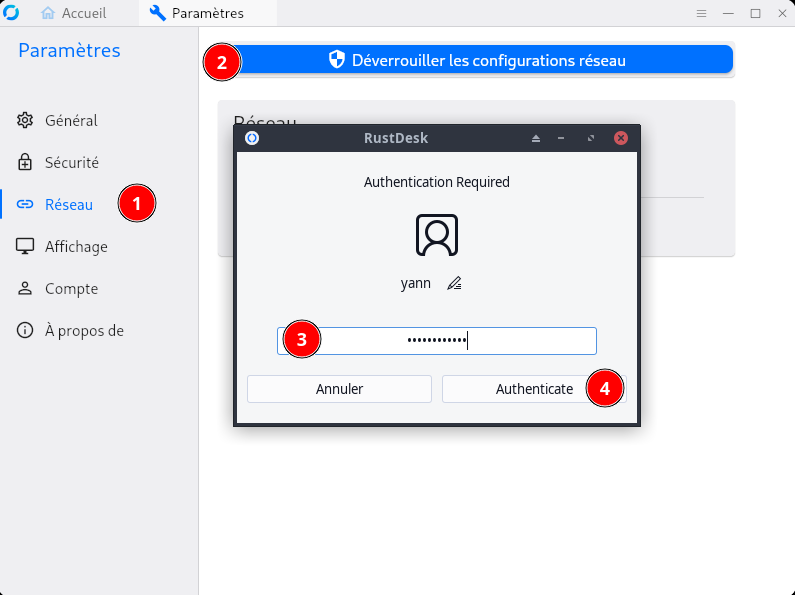Open the hamburger menu in main title bar
Viewport: 795px width, 595px height.
point(702,13)
